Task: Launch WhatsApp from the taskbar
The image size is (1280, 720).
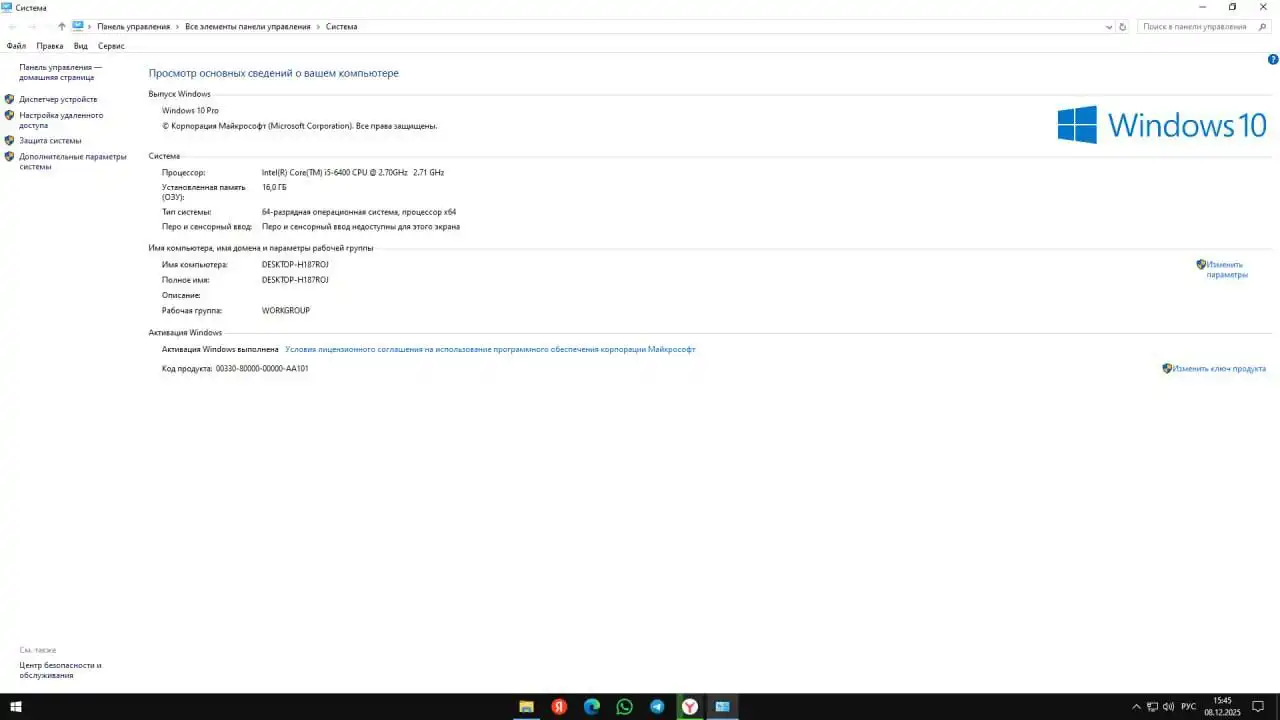Action: point(624,707)
